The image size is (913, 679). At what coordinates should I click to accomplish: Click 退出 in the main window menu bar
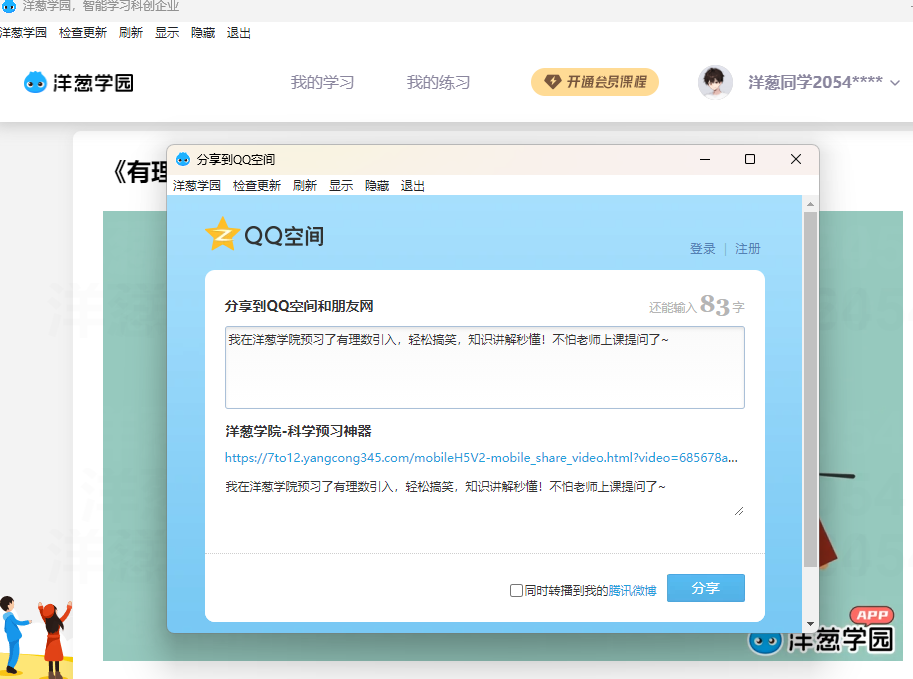point(239,33)
